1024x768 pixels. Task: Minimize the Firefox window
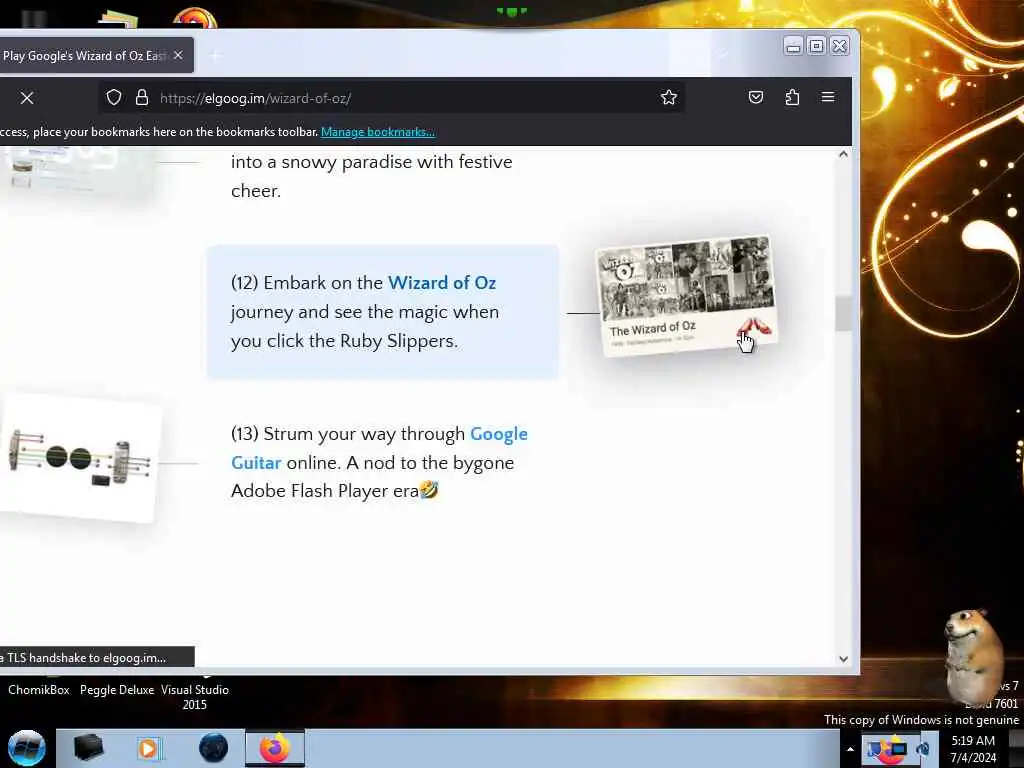pyautogui.click(x=793, y=46)
